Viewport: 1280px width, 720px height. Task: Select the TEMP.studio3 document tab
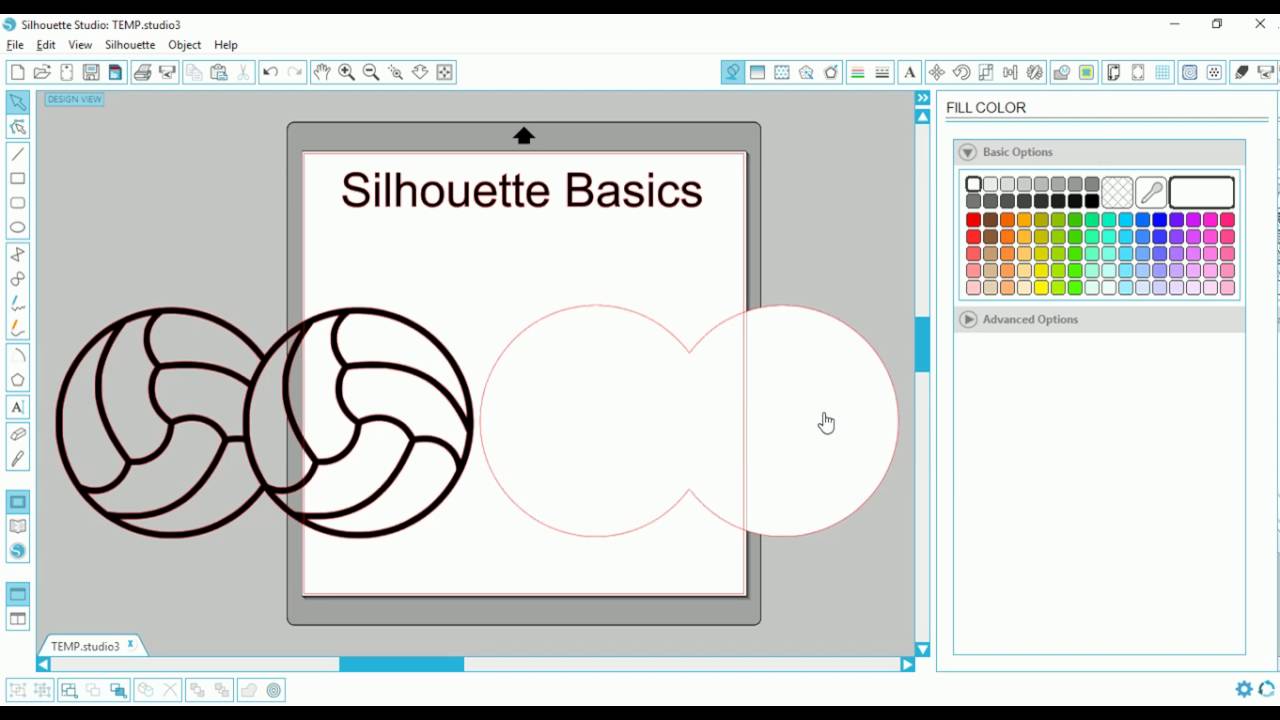pos(85,646)
